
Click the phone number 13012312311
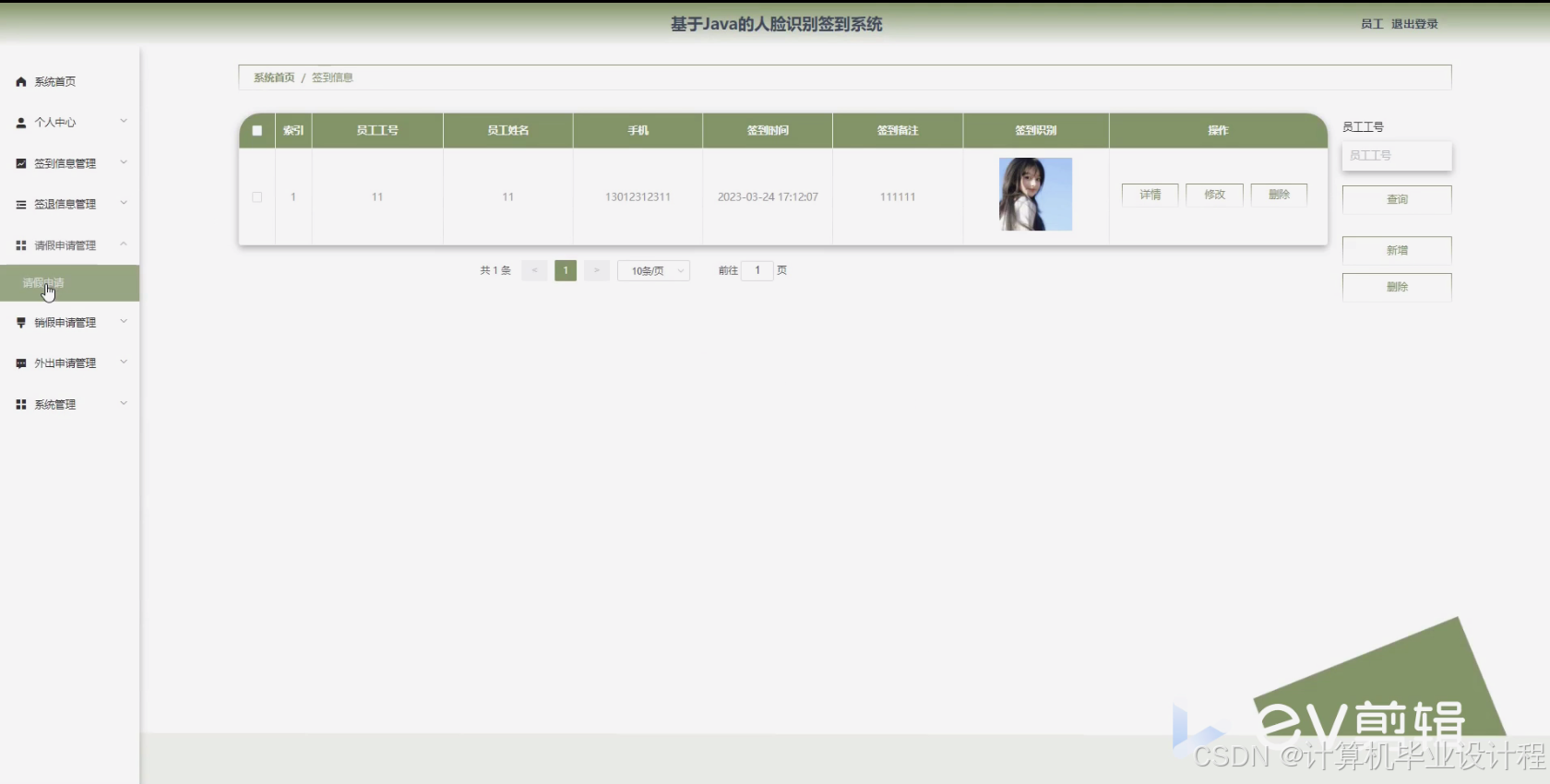638,197
